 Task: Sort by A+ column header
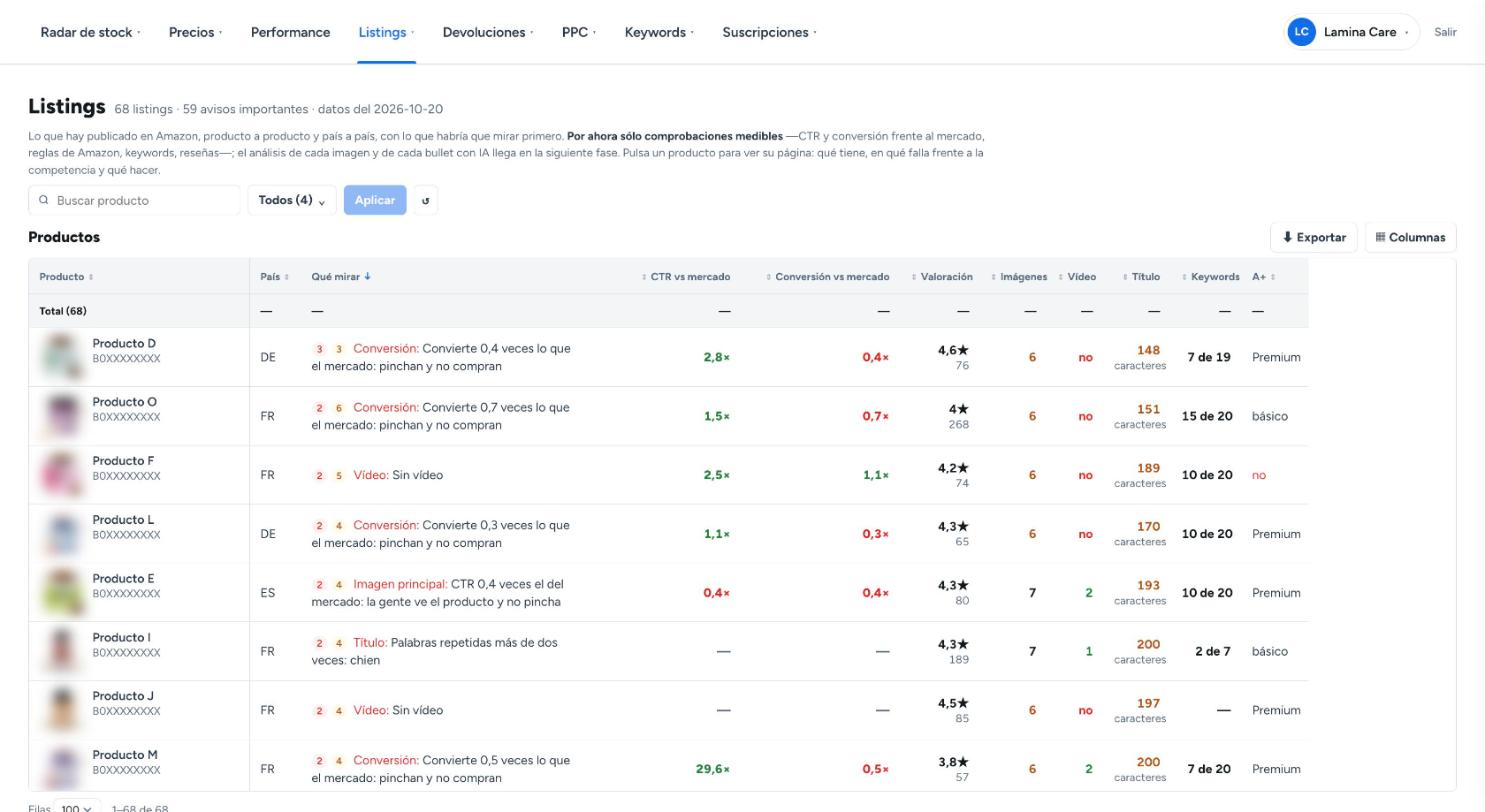pyautogui.click(x=1264, y=277)
